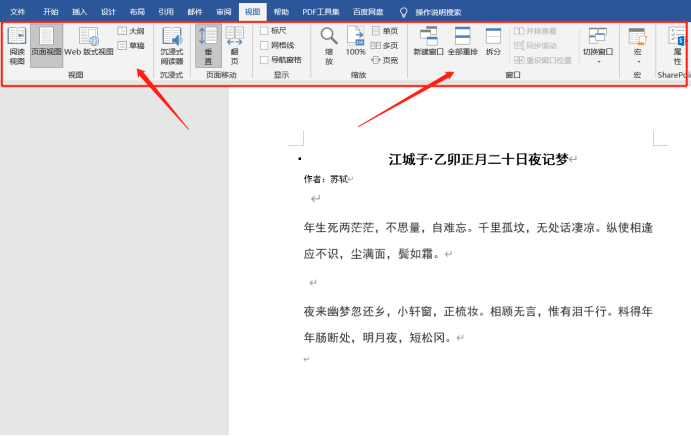Open Outline view (大纲)
Image resolution: width=691 pixels, height=436 pixels.
(x=131, y=31)
